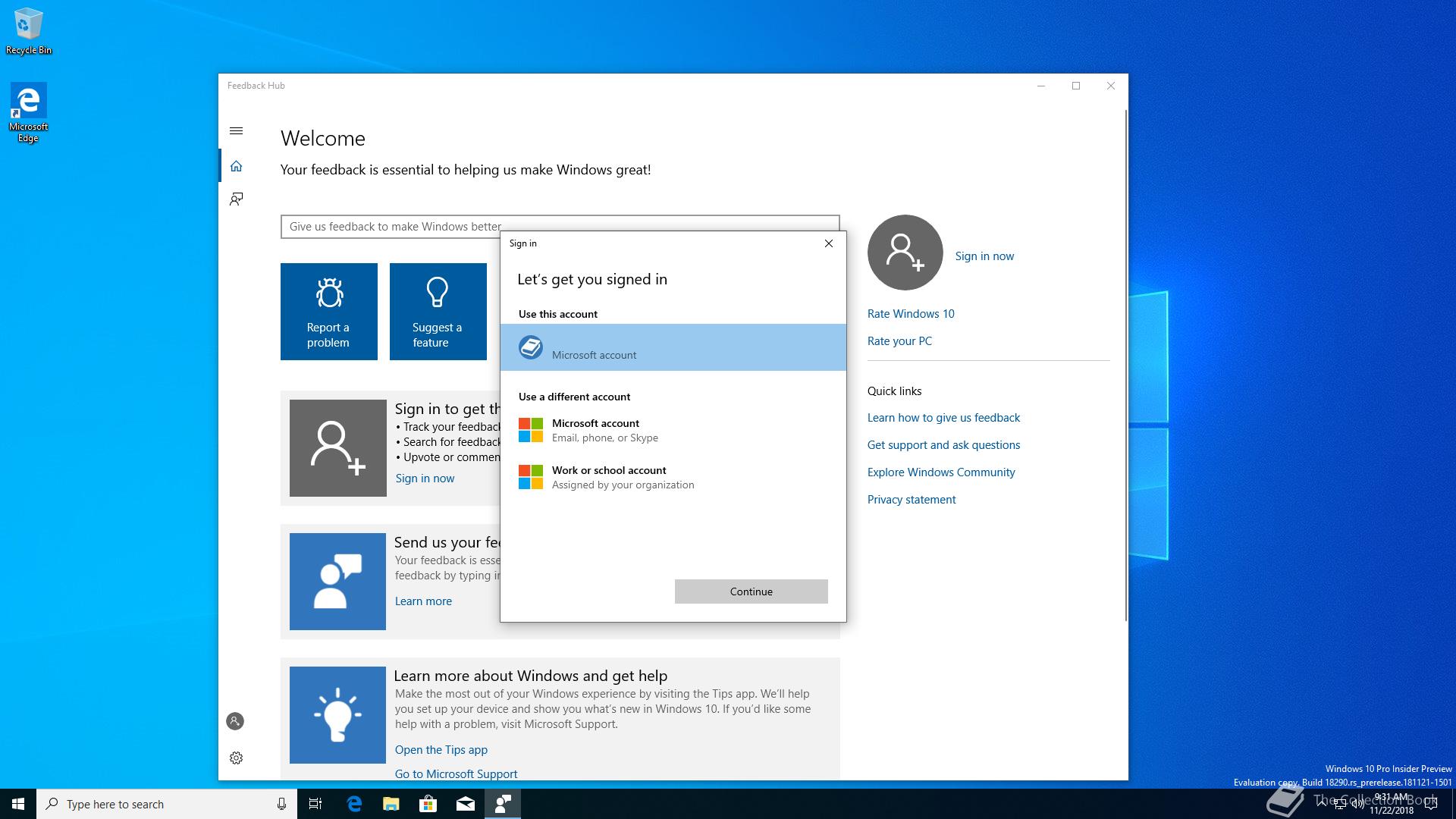Image resolution: width=1456 pixels, height=819 pixels.
Task: Open the Feedback page sidebar icon
Action: point(236,199)
